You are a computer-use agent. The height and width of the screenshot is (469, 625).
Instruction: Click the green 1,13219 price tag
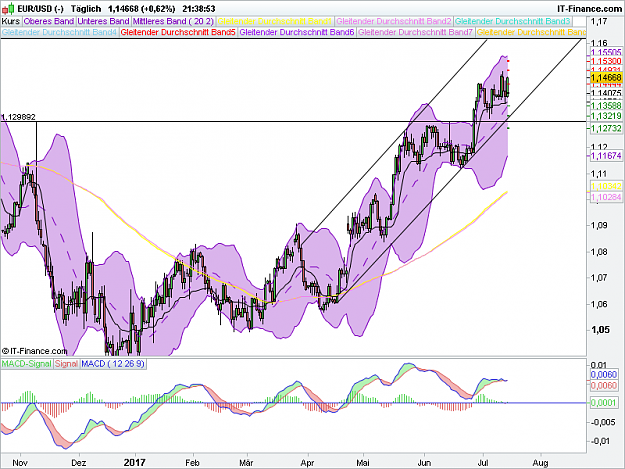click(606, 116)
